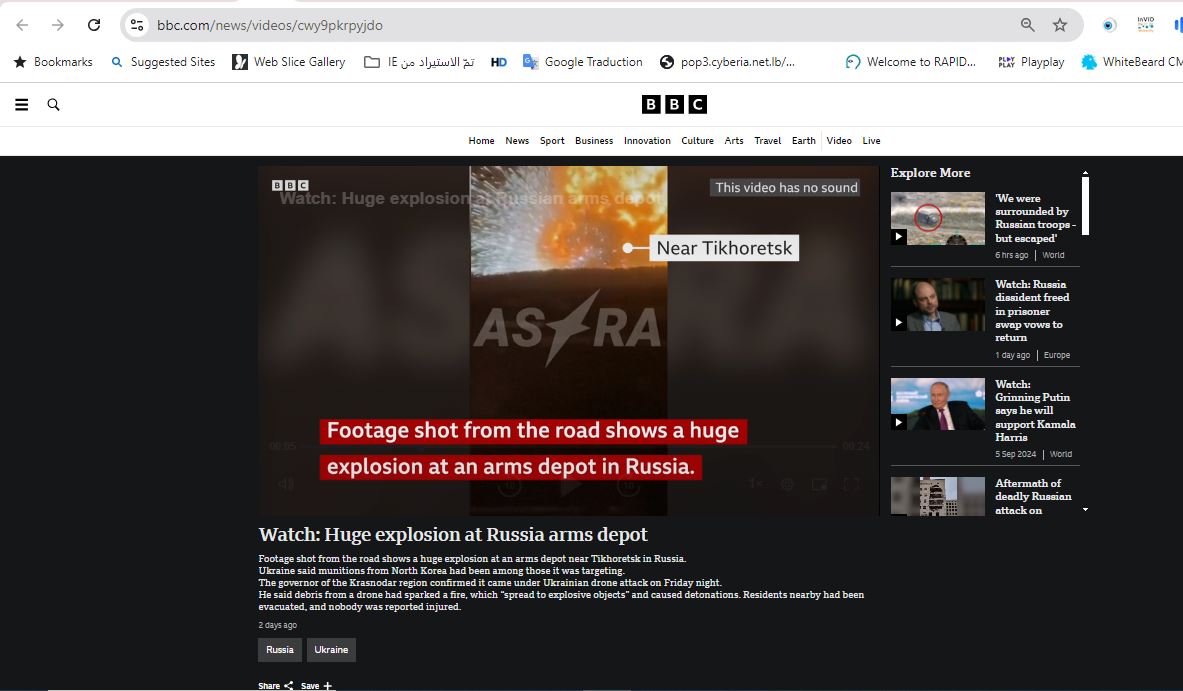1183x691 pixels.
Task: Click the Ukraine topic tag
Action: pyautogui.click(x=331, y=650)
